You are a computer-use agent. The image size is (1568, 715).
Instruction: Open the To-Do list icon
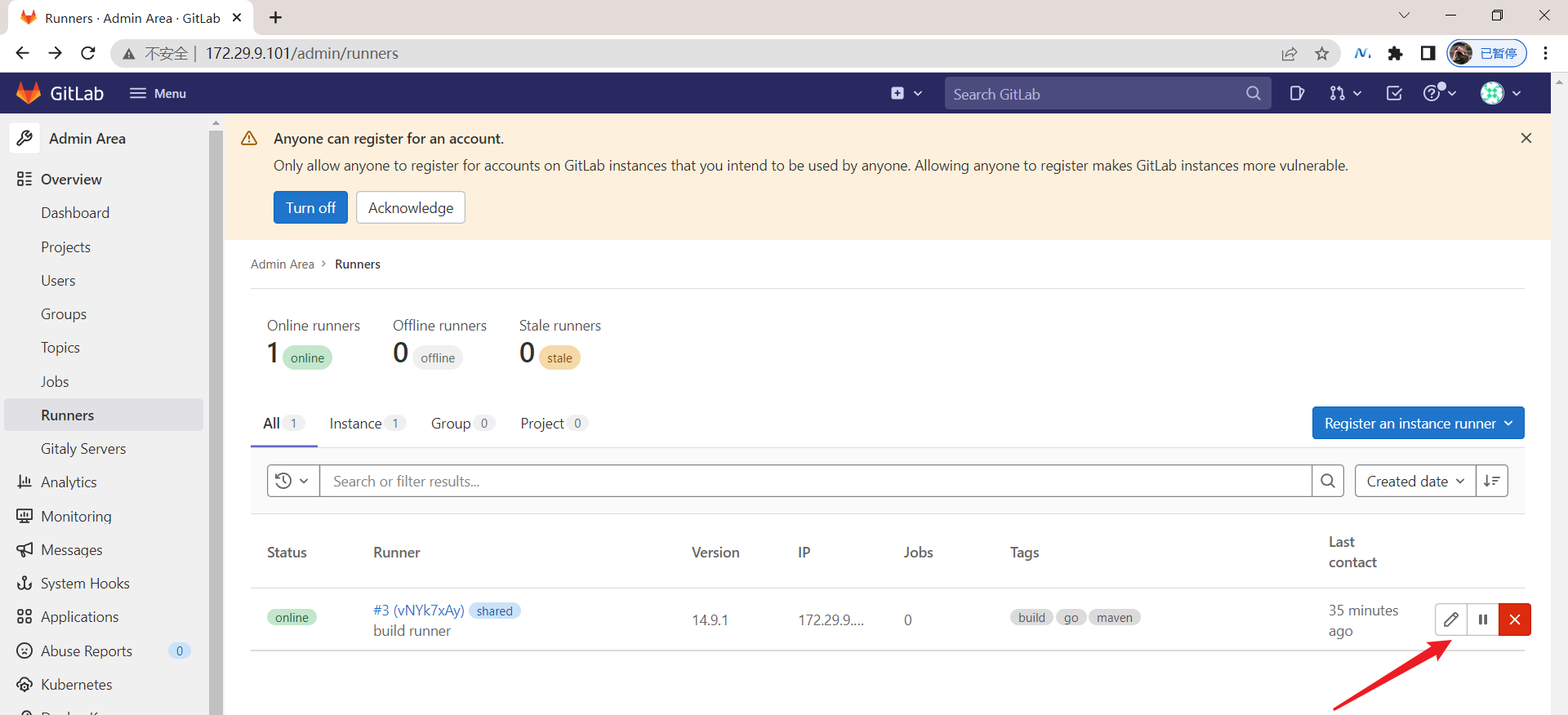pos(1394,93)
